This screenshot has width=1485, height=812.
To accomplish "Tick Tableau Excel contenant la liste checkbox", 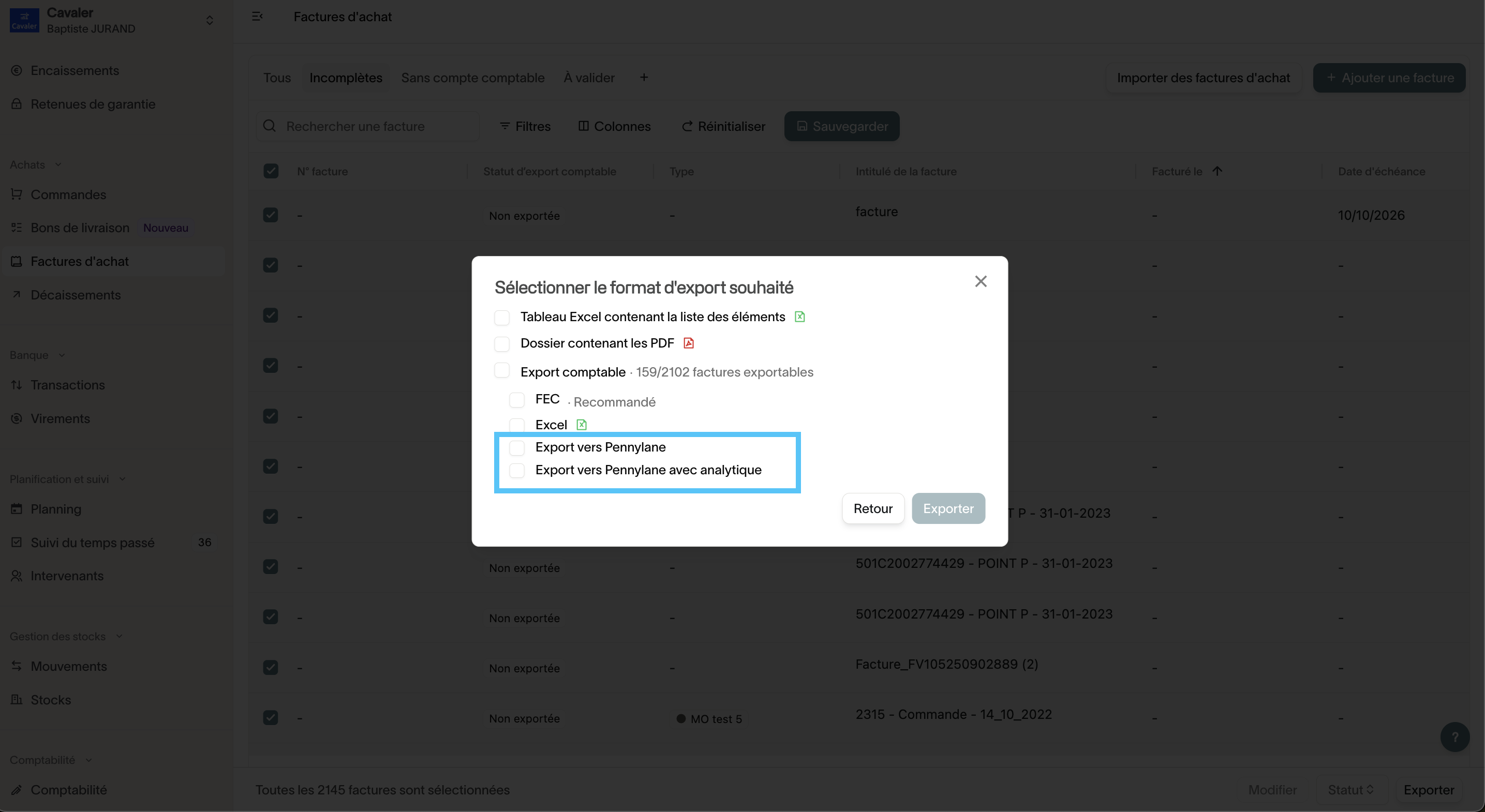I will [502, 318].
